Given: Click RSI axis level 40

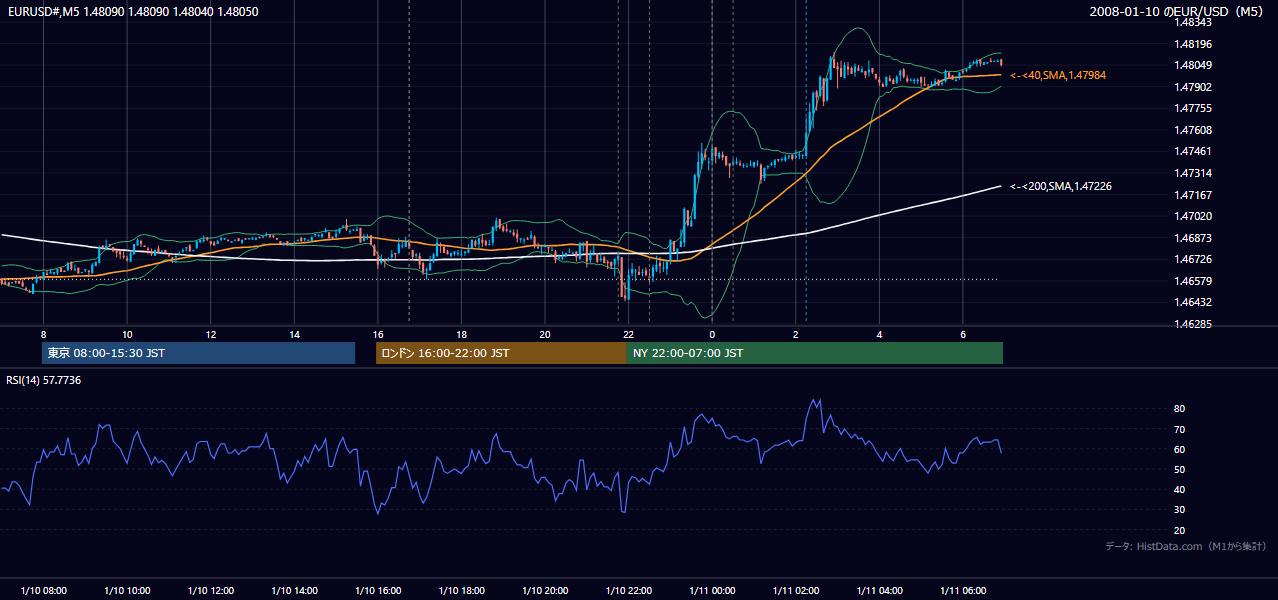Looking at the screenshot, I should tap(1180, 490).
